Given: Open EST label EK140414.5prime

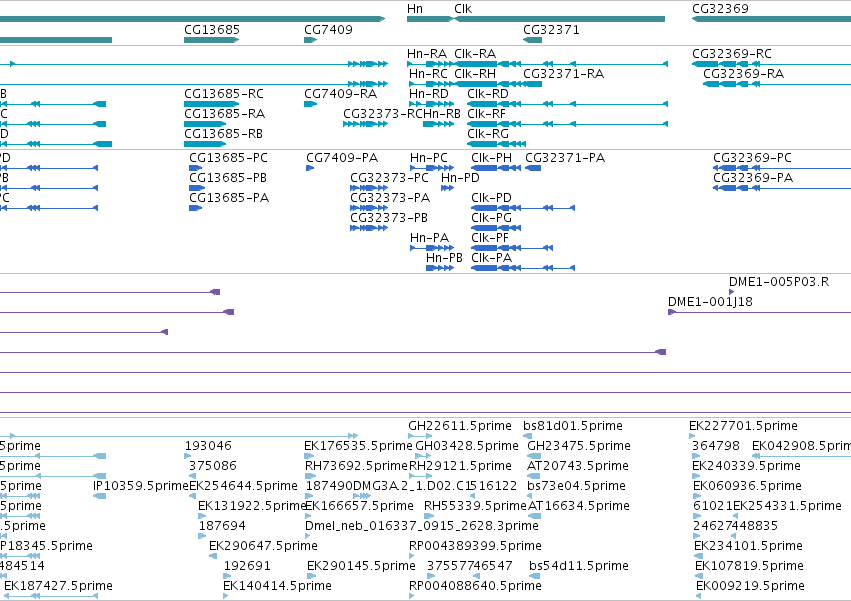Looking at the screenshot, I should (x=277, y=587).
